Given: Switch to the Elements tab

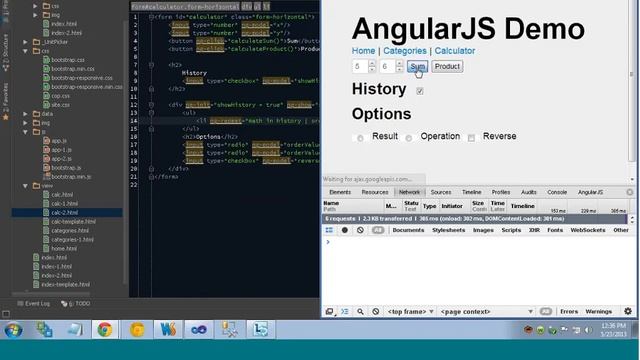Looking at the screenshot, I should point(340,192).
